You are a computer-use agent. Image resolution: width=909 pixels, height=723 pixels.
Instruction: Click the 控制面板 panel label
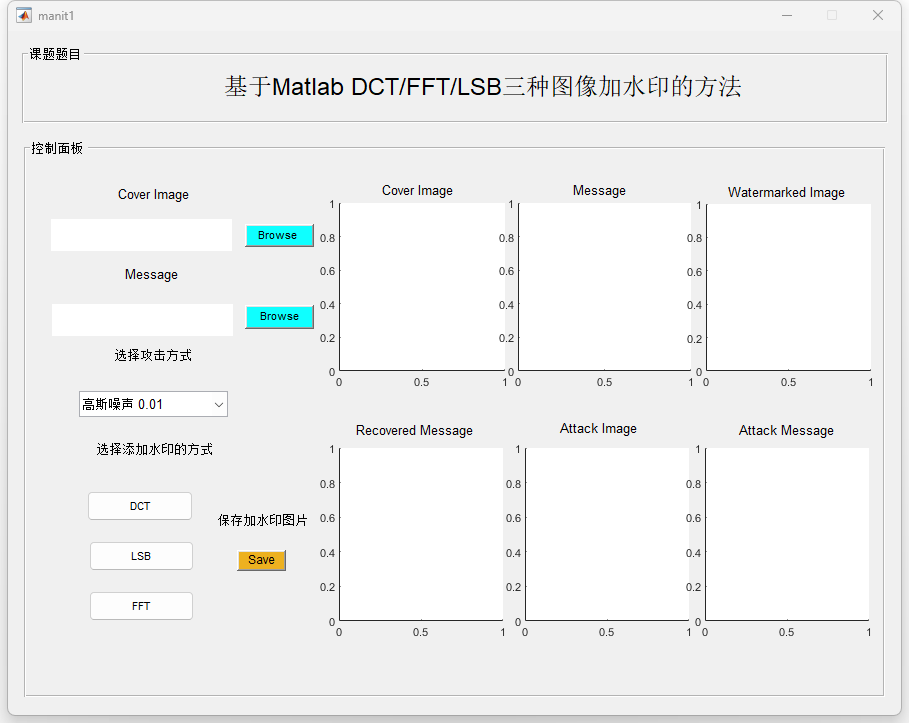click(57, 148)
